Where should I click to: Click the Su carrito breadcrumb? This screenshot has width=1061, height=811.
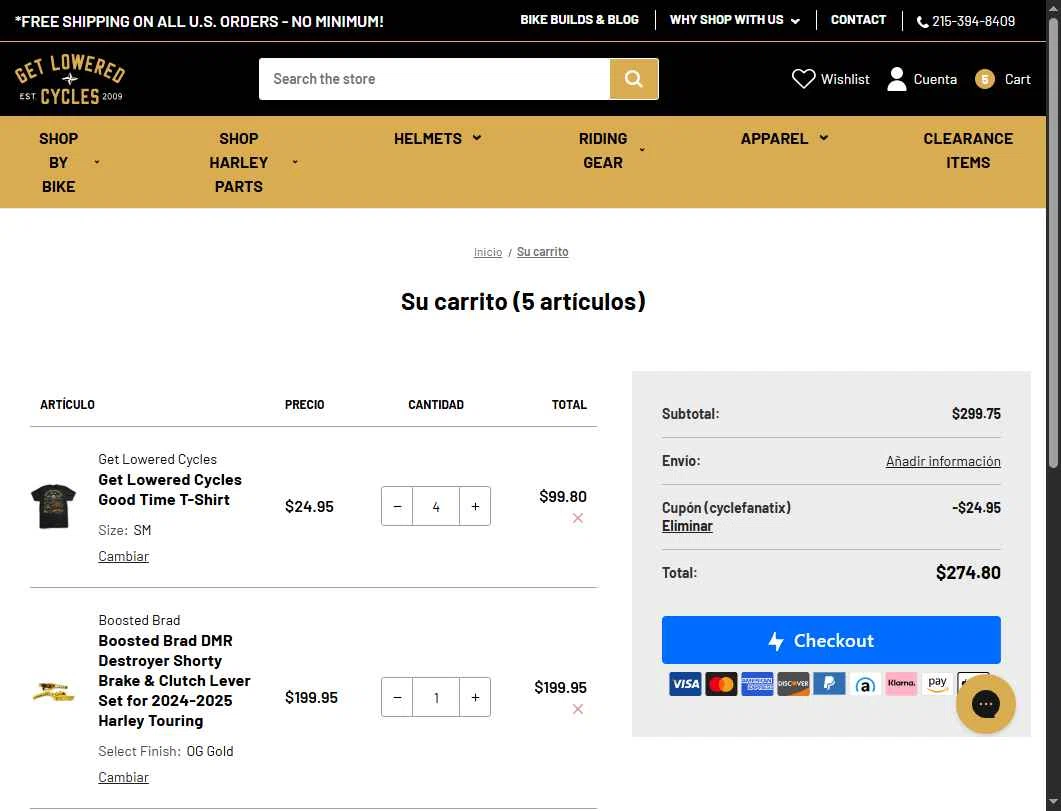click(x=543, y=252)
